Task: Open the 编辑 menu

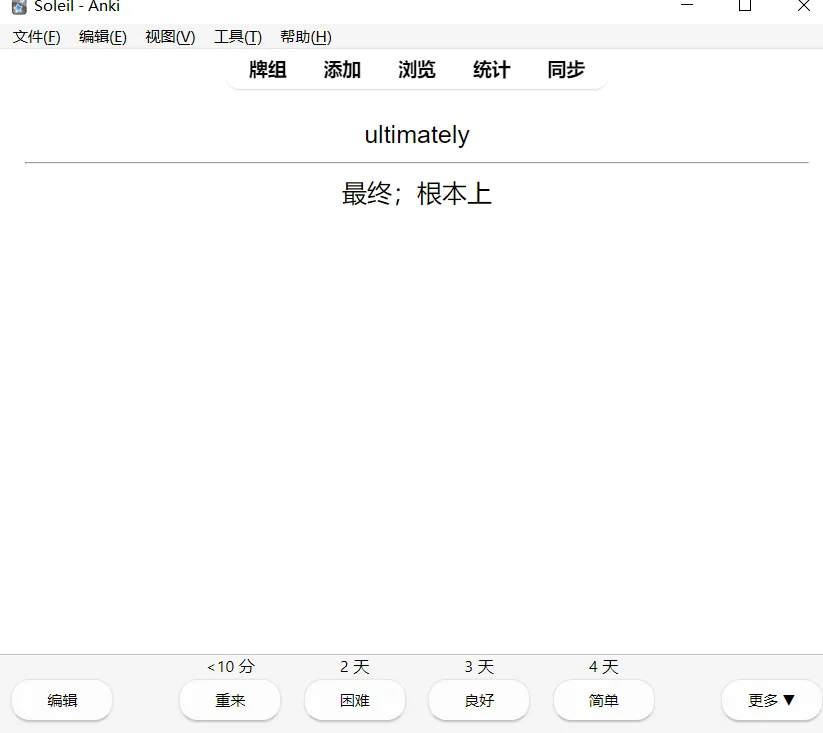Action: coord(102,37)
